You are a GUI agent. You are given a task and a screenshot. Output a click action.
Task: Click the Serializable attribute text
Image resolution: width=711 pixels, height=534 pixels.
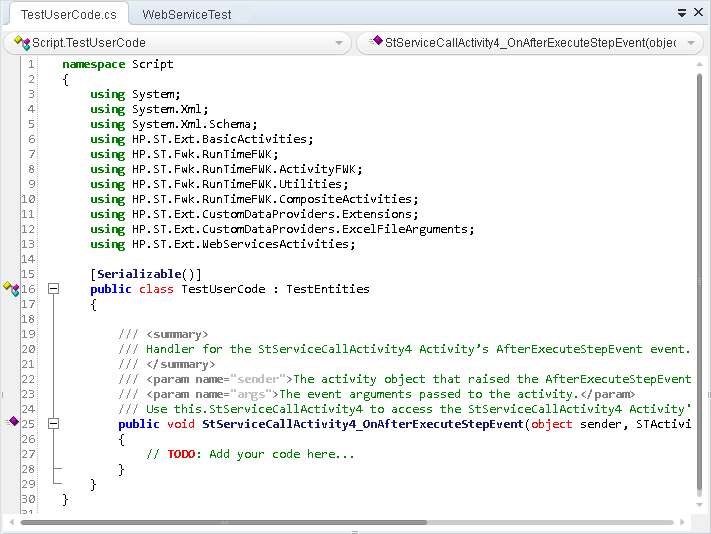tap(146, 274)
